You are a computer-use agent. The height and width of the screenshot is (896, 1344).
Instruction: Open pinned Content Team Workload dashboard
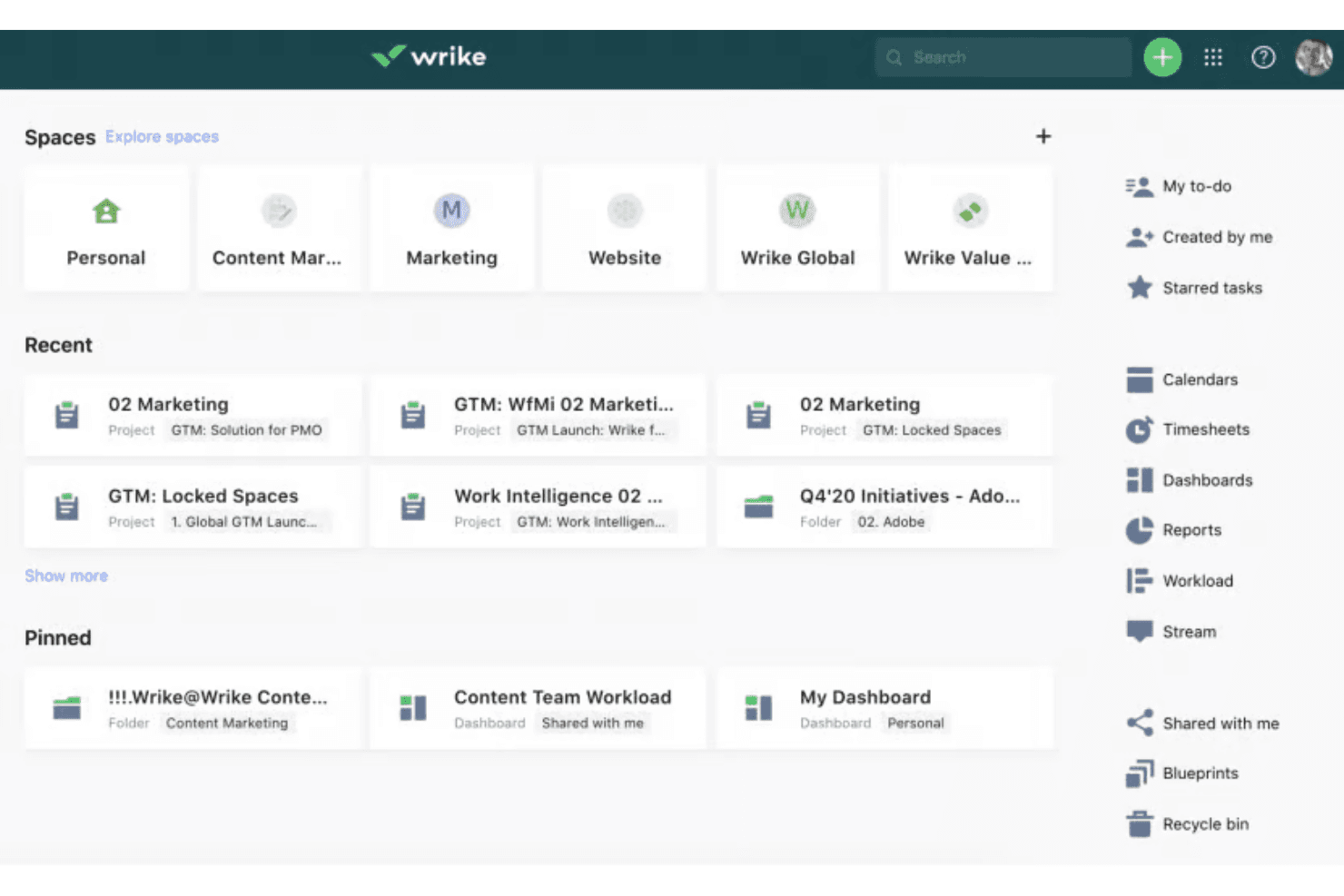coord(539,709)
